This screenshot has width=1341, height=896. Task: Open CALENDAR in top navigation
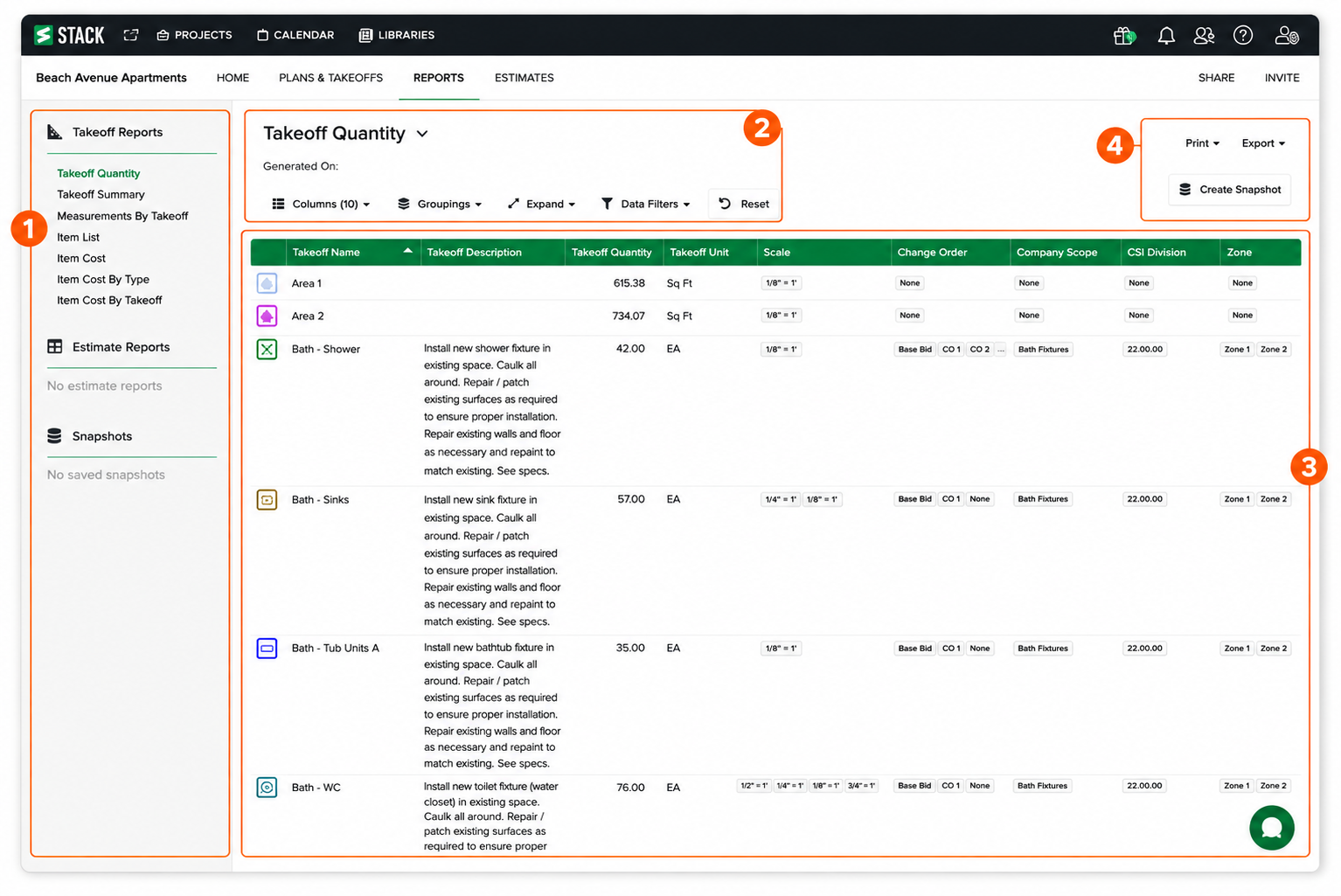click(x=295, y=35)
